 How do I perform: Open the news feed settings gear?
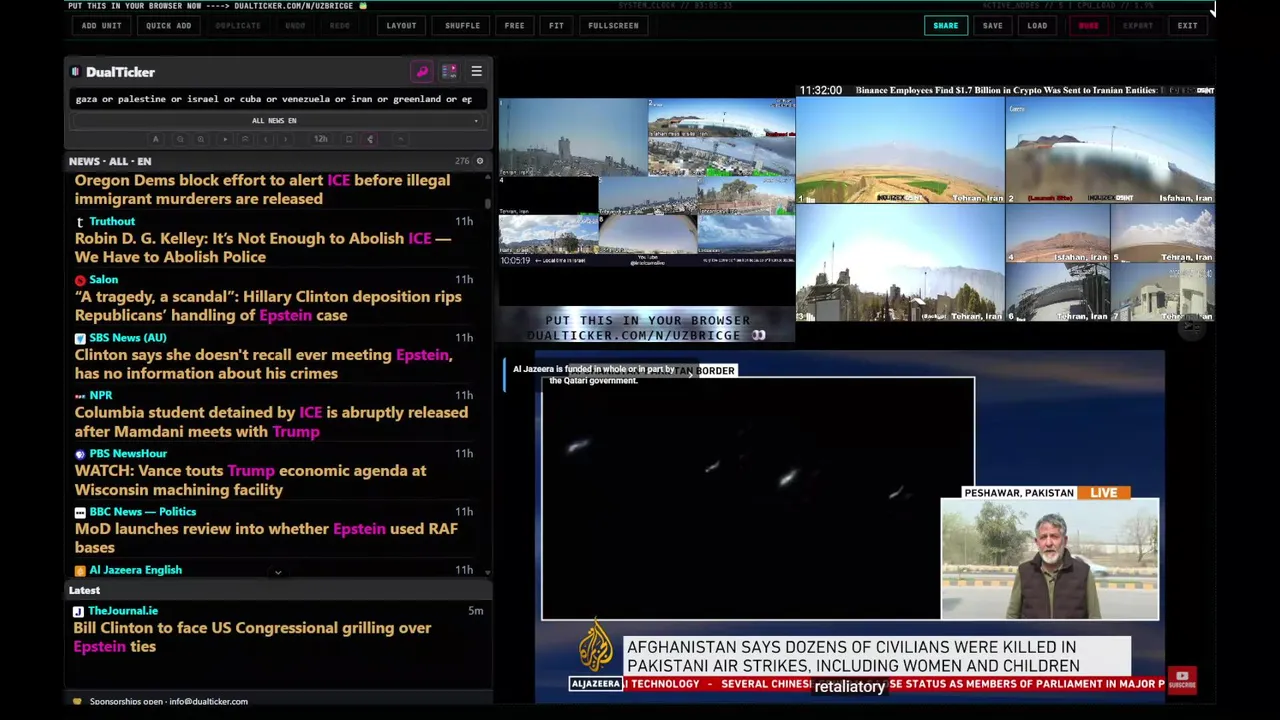(x=479, y=161)
